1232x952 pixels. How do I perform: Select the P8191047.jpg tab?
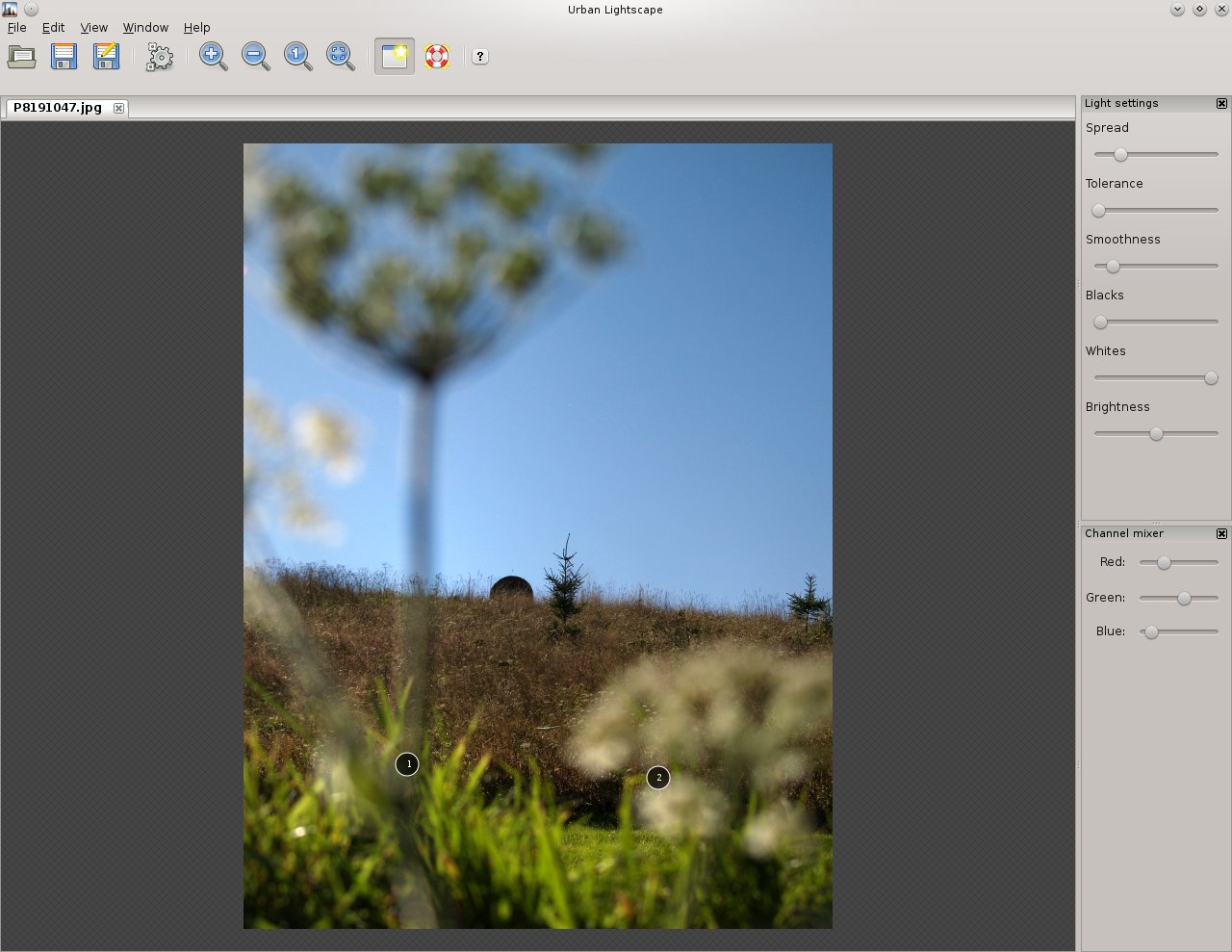58,108
